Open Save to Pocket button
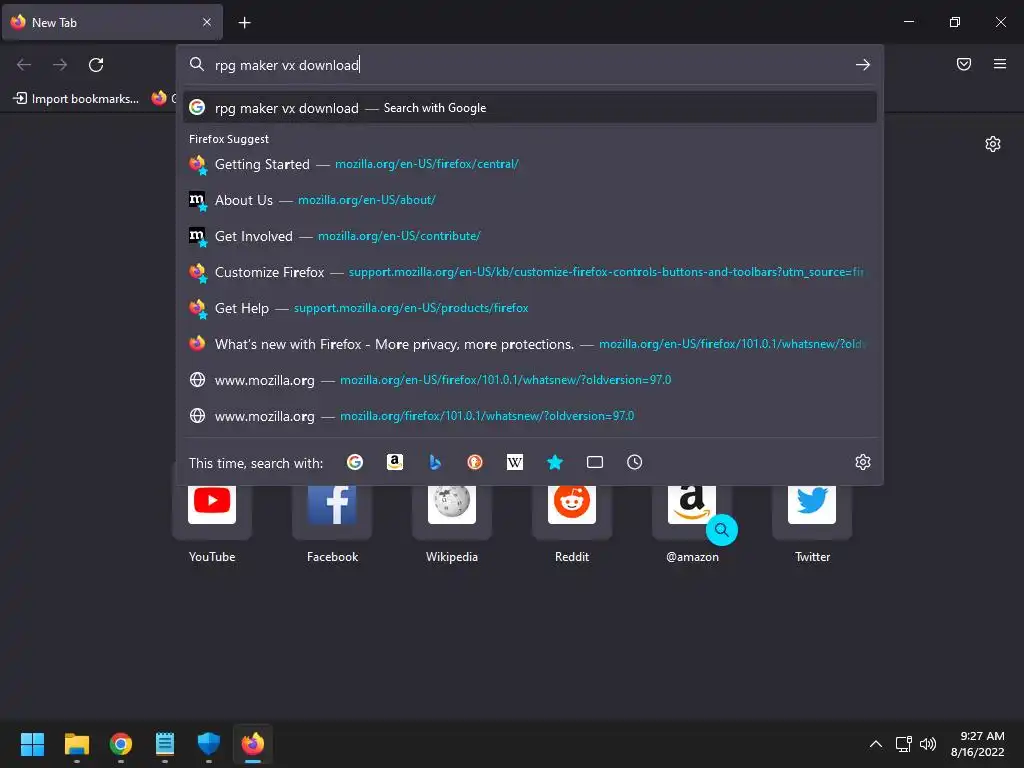The height and width of the screenshot is (768, 1024). (x=964, y=64)
